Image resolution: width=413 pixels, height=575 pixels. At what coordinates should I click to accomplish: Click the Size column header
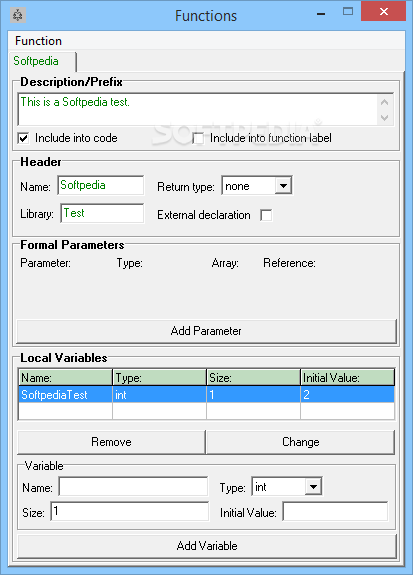click(253, 377)
